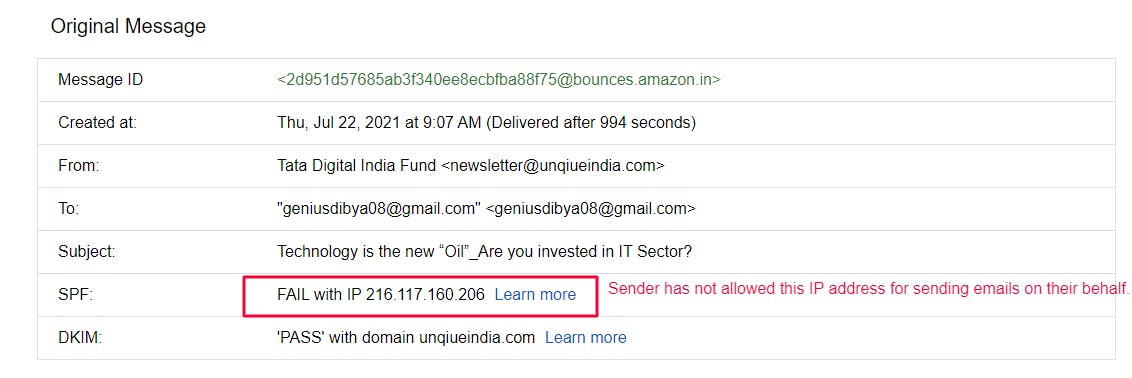The height and width of the screenshot is (378, 1132).
Task: Click the Delivered after 994 seconds text
Action: click(x=591, y=123)
